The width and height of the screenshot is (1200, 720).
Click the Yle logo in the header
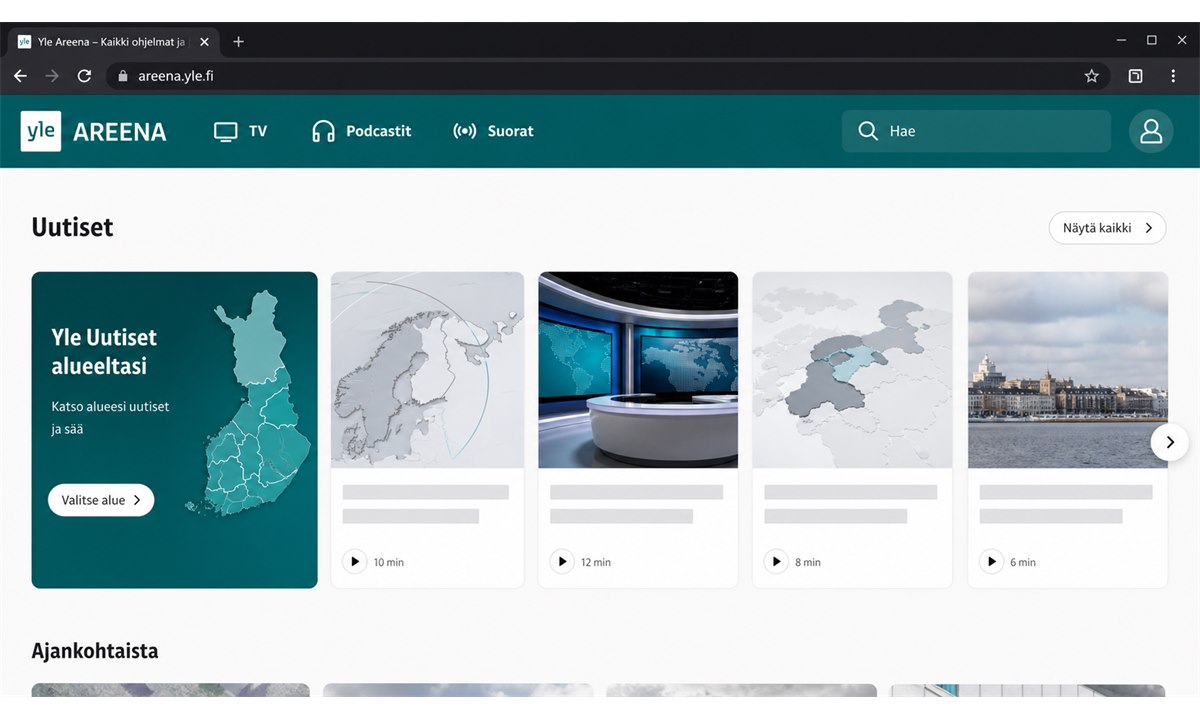click(x=41, y=131)
